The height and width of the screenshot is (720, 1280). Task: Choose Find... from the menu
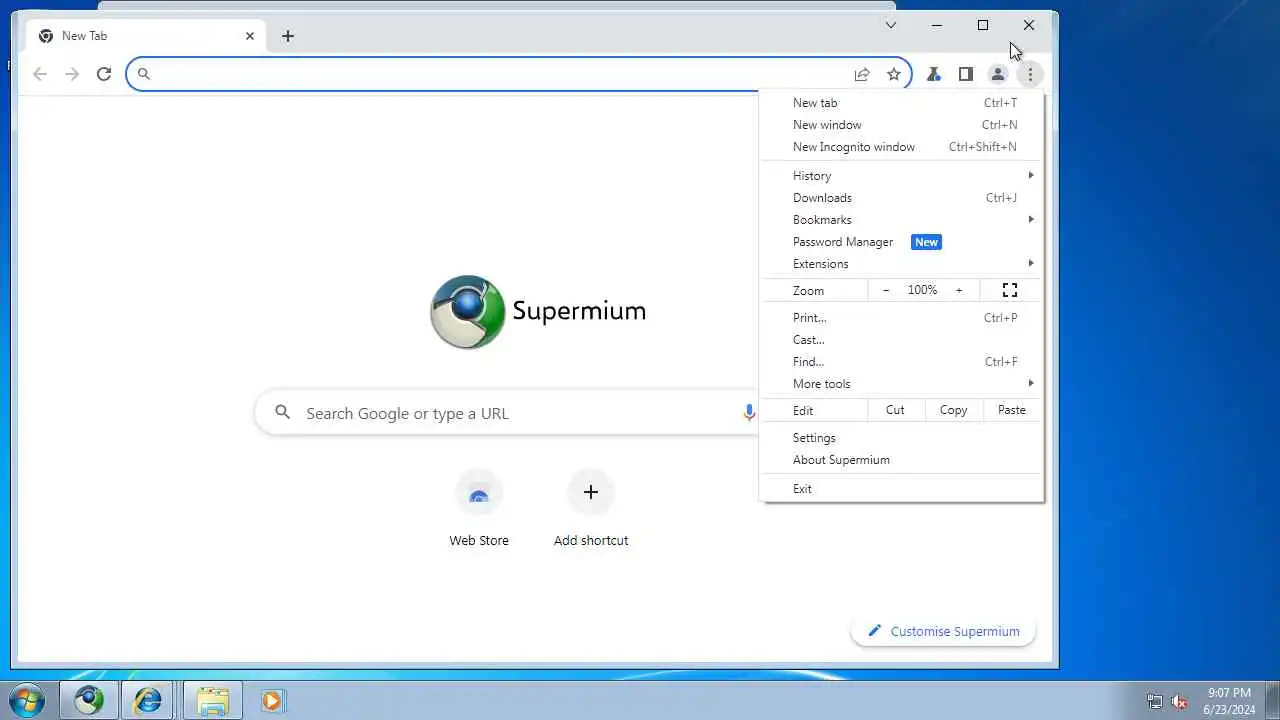901,362
